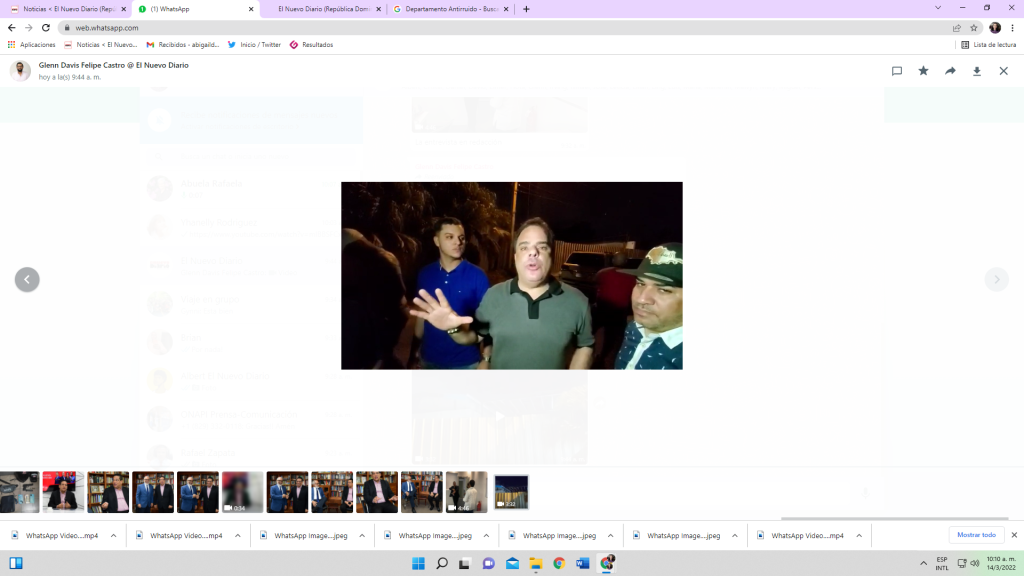Show the previous media item
This screenshot has width=1024, height=576.
27,280
